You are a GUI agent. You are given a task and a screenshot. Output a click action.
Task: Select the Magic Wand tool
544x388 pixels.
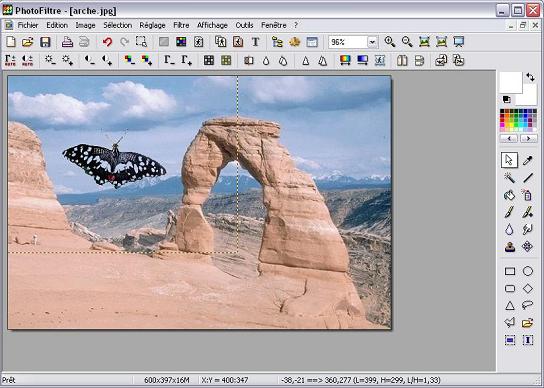tap(509, 178)
